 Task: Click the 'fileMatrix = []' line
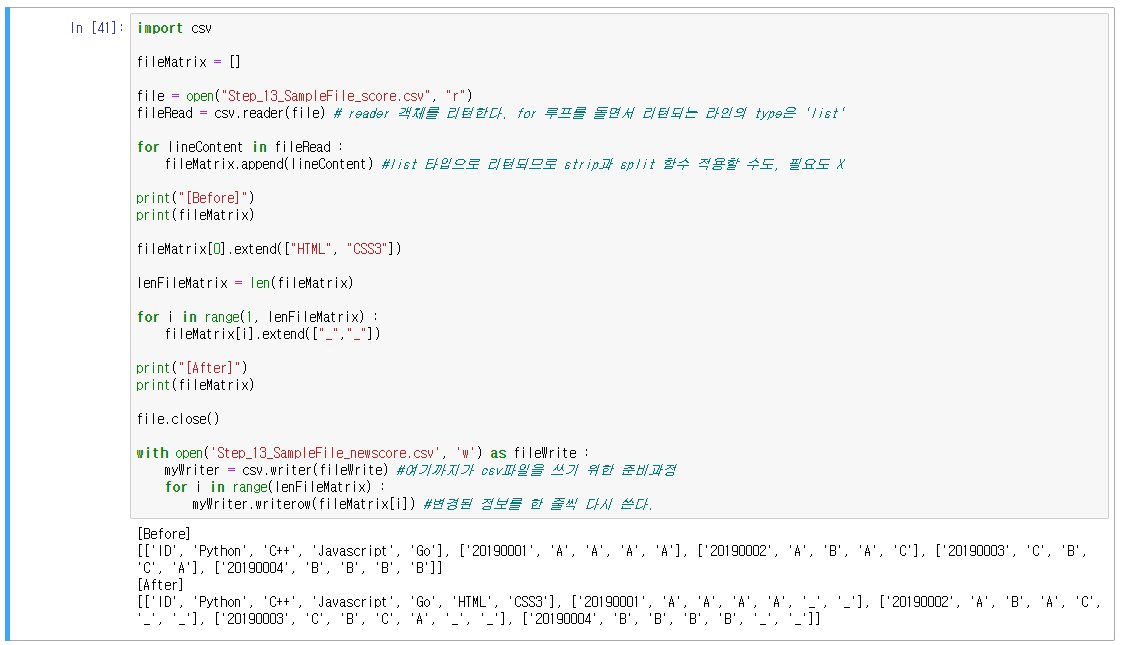click(x=189, y=61)
